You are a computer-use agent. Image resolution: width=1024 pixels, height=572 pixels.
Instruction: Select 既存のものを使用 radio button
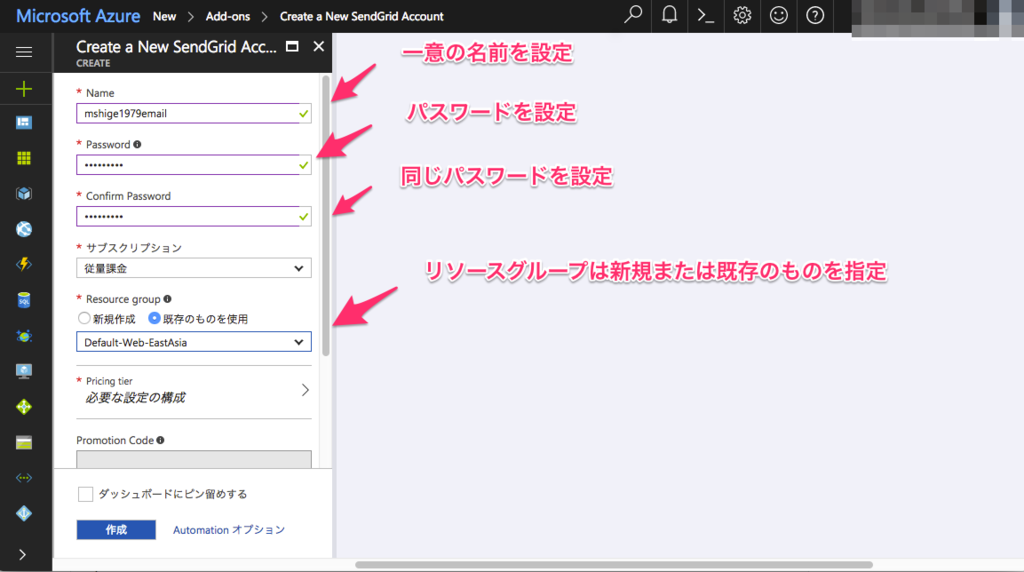coord(154,319)
